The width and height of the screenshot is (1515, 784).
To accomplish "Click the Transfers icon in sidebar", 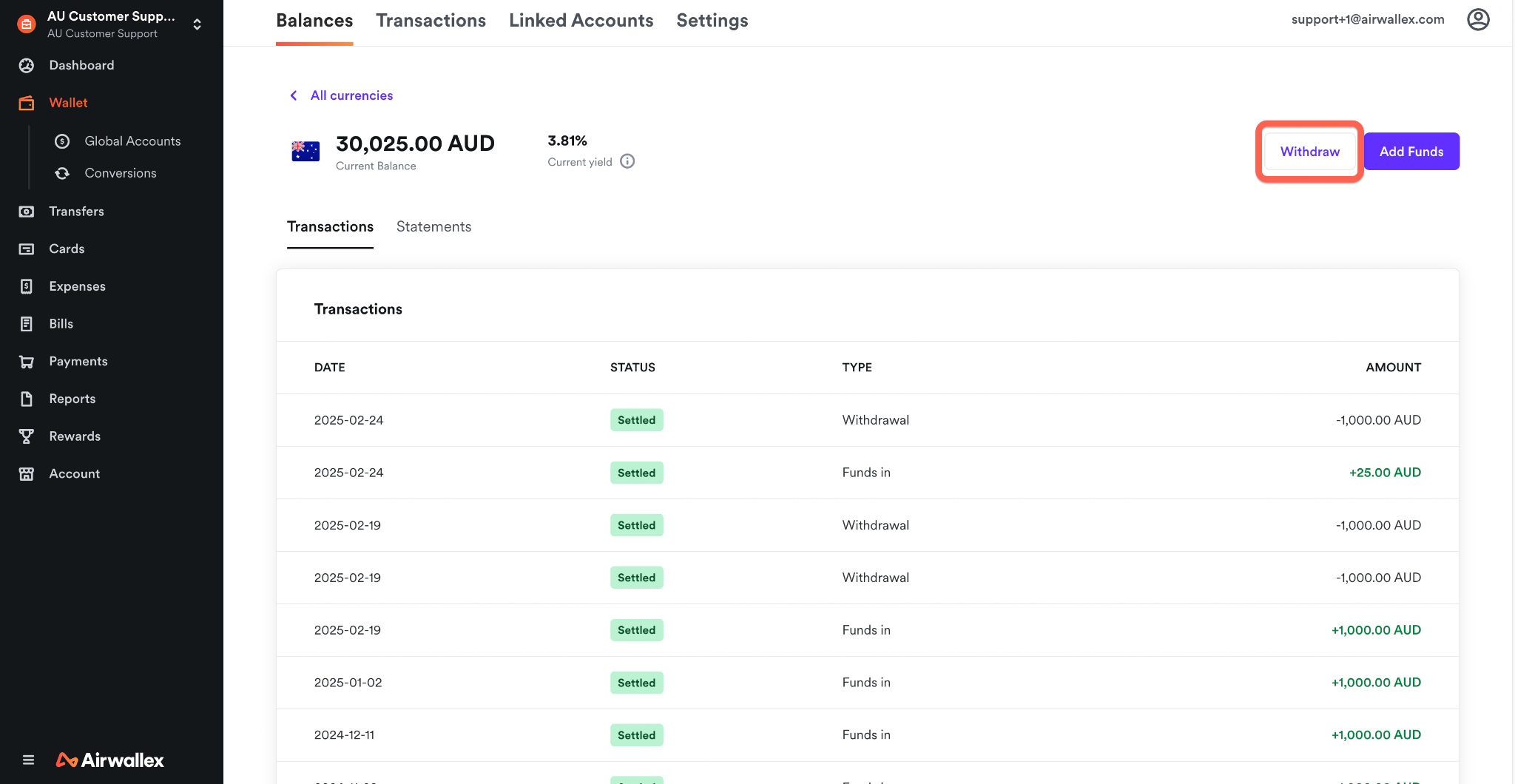I will click(27, 212).
